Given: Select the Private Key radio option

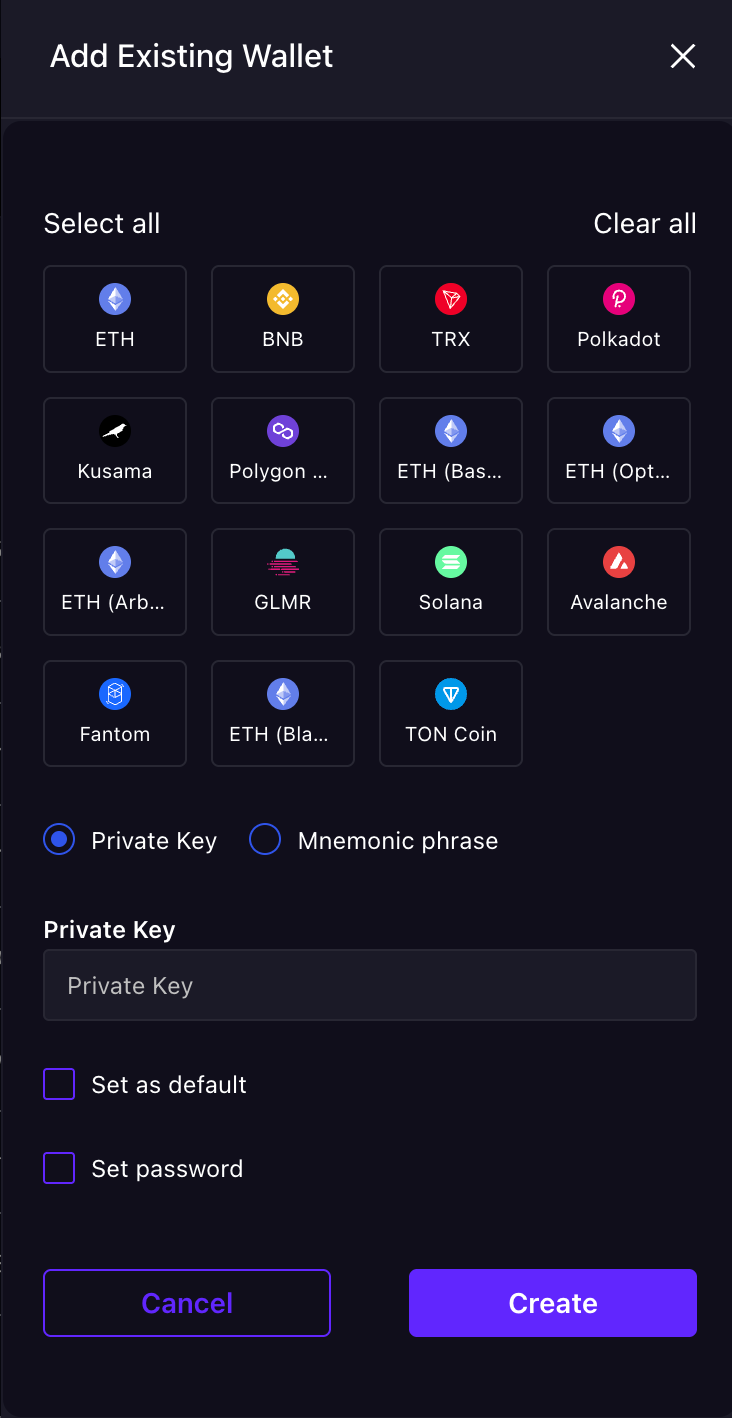Looking at the screenshot, I should [x=60, y=840].
